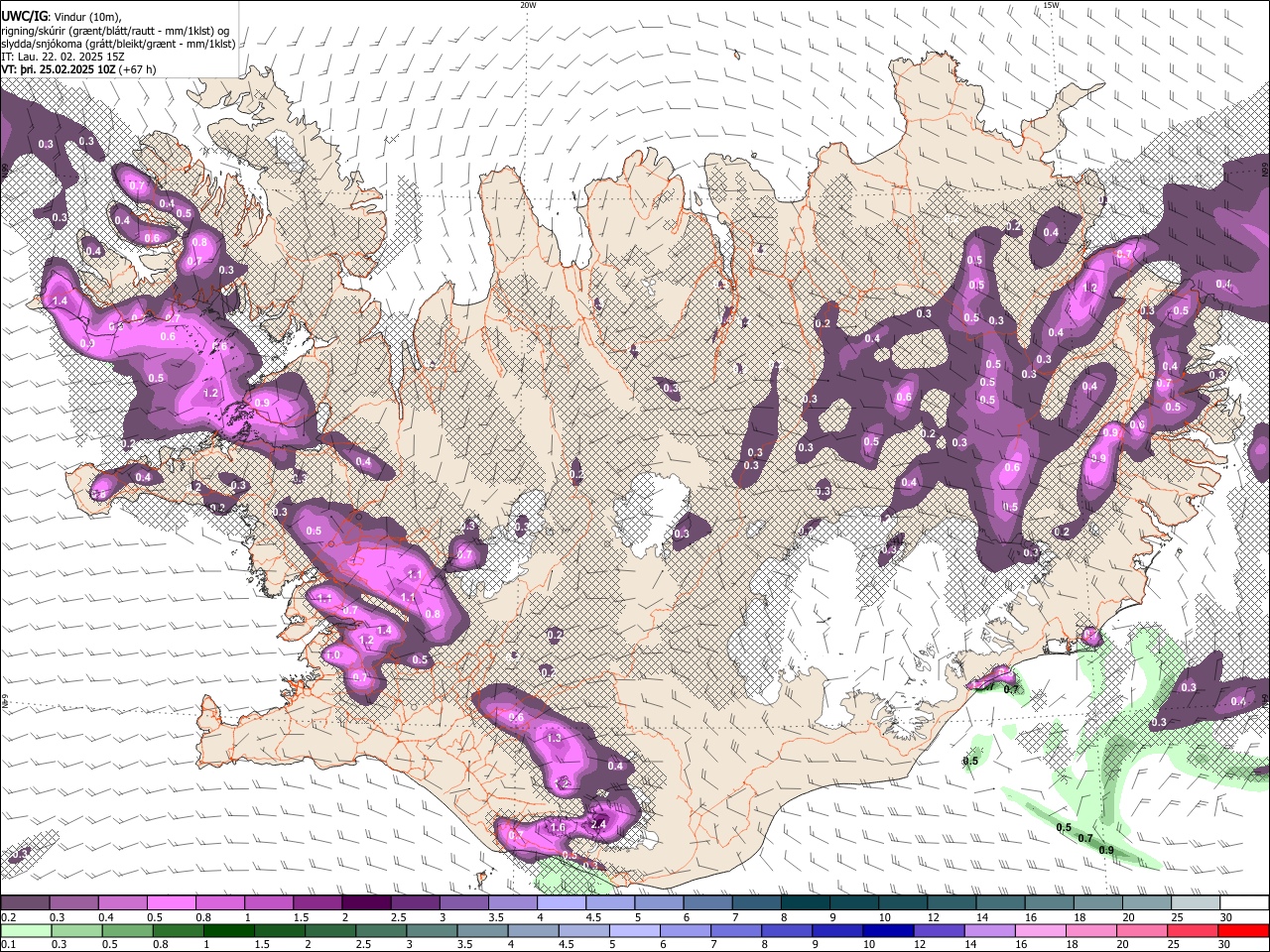Screen dimensions: 1270x952
Task: Pick the white swatch at 30 in snow legend
Action: [x=1245, y=903]
